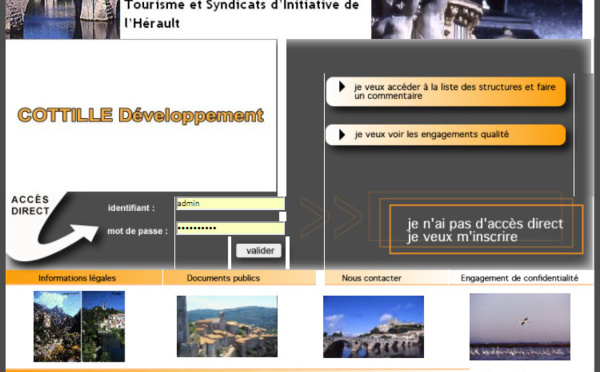Open Engagement de confidentialité tab
Viewport: 600px width, 372px height.
(520, 278)
